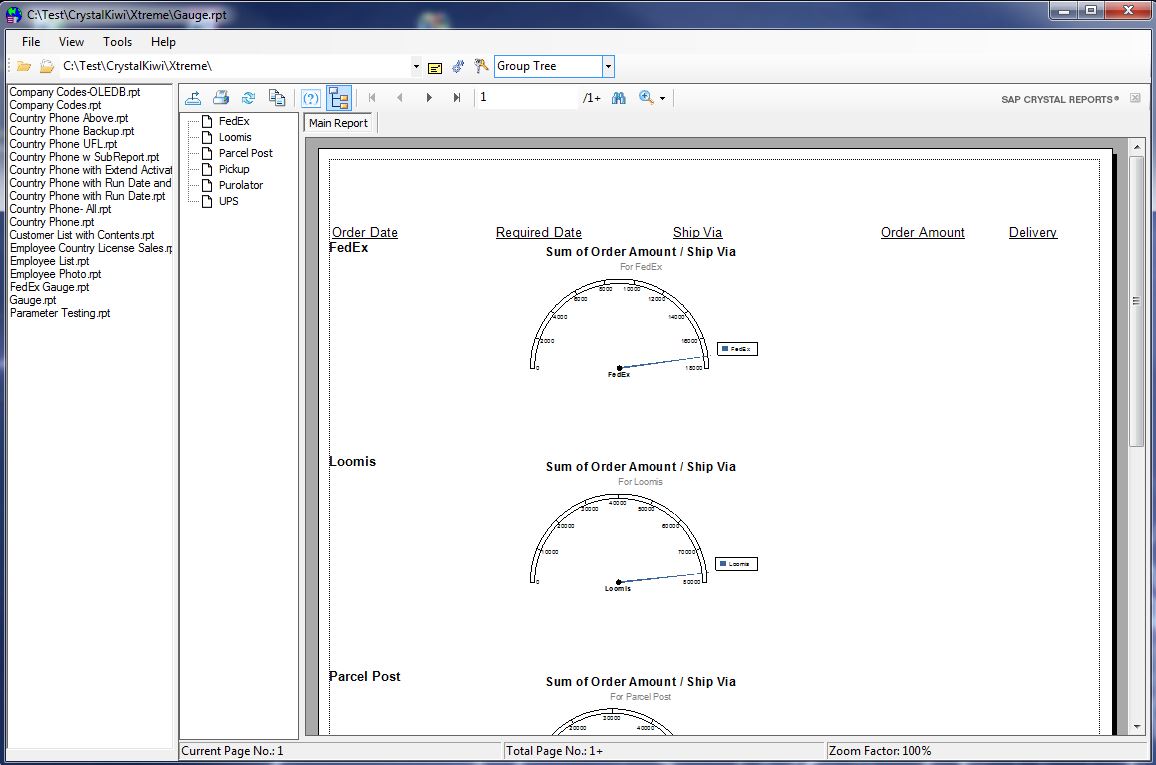Open Employee List.rpt from file list
1156x765 pixels.
(x=49, y=261)
